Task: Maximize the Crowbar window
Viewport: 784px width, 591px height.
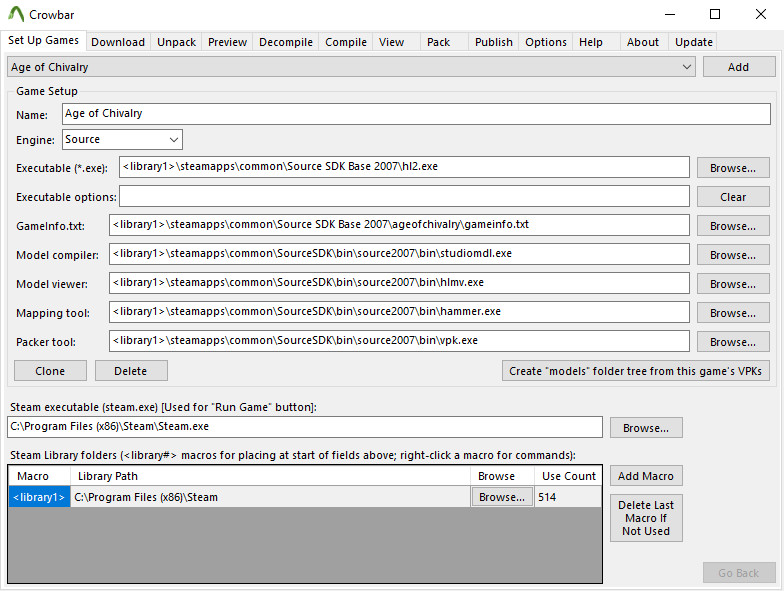Action: 715,14
